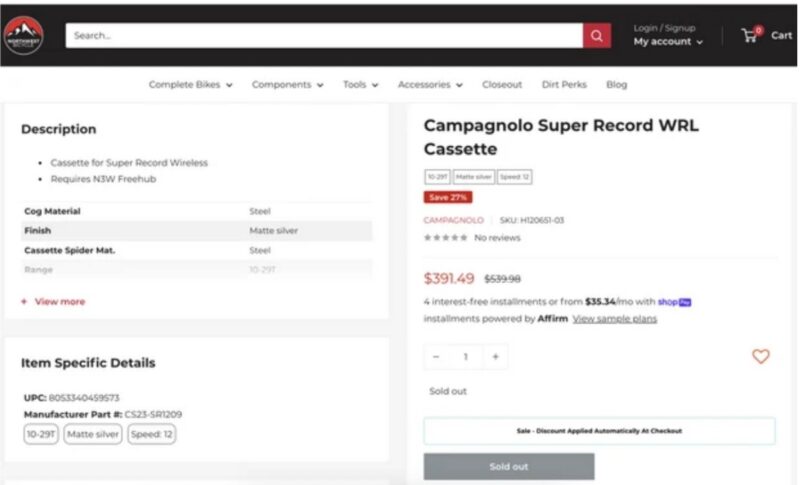800x485 pixels.
Task: Click the Cassette Spider Mat. row
Action: (196, 250)
